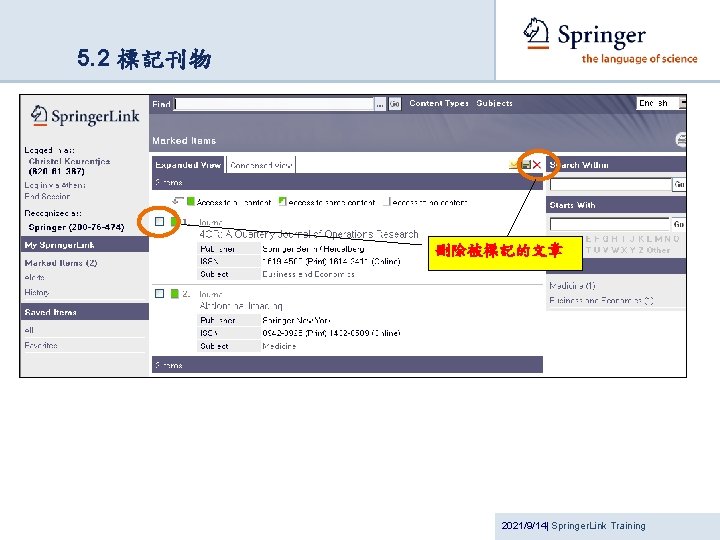Click in the Find search field
The width and height of the screenshot is (720, 540).
pyautogui.click(x=274, y=104)
